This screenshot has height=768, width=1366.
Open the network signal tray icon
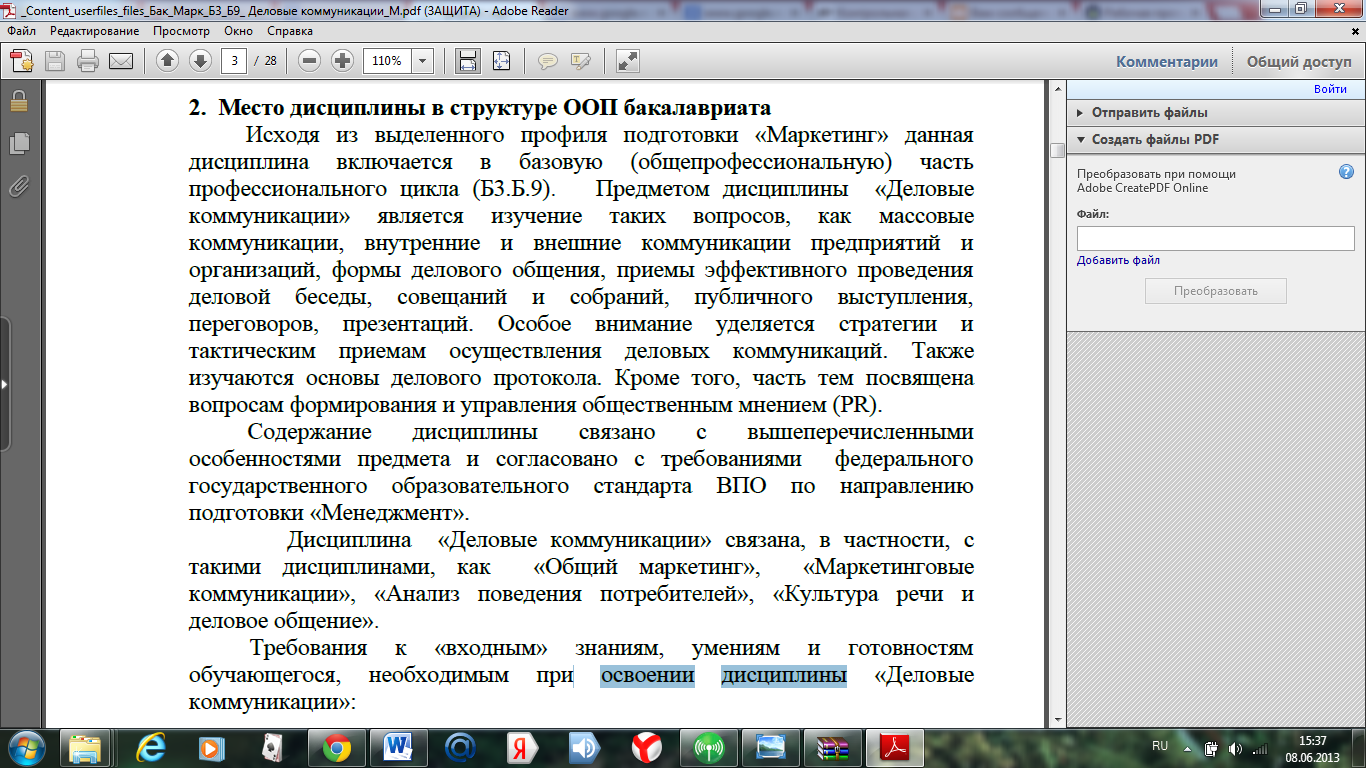[1259, 748]
